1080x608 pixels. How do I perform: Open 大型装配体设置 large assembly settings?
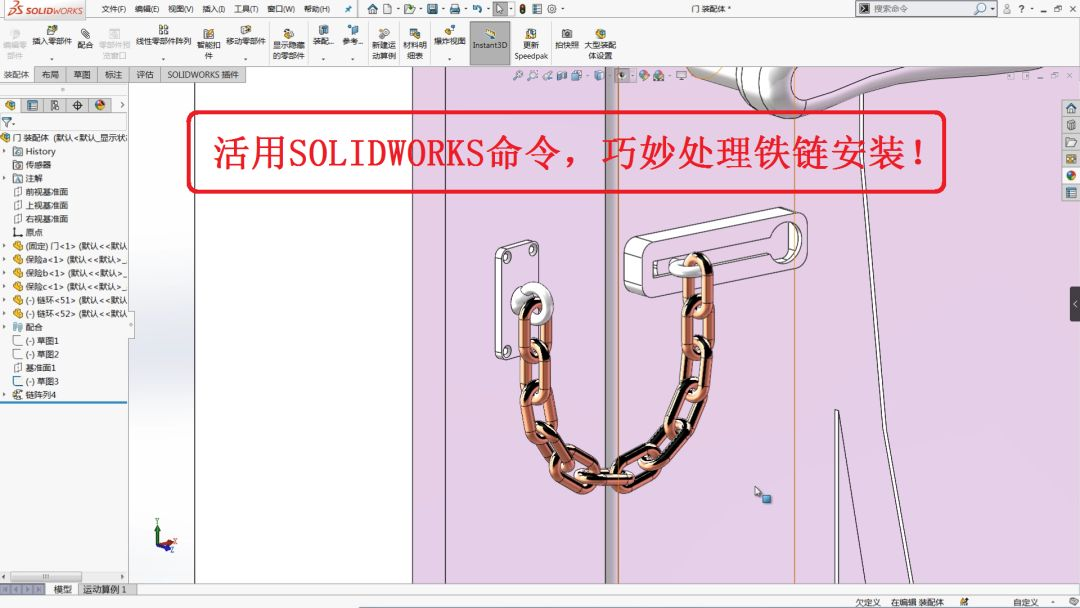600,44
